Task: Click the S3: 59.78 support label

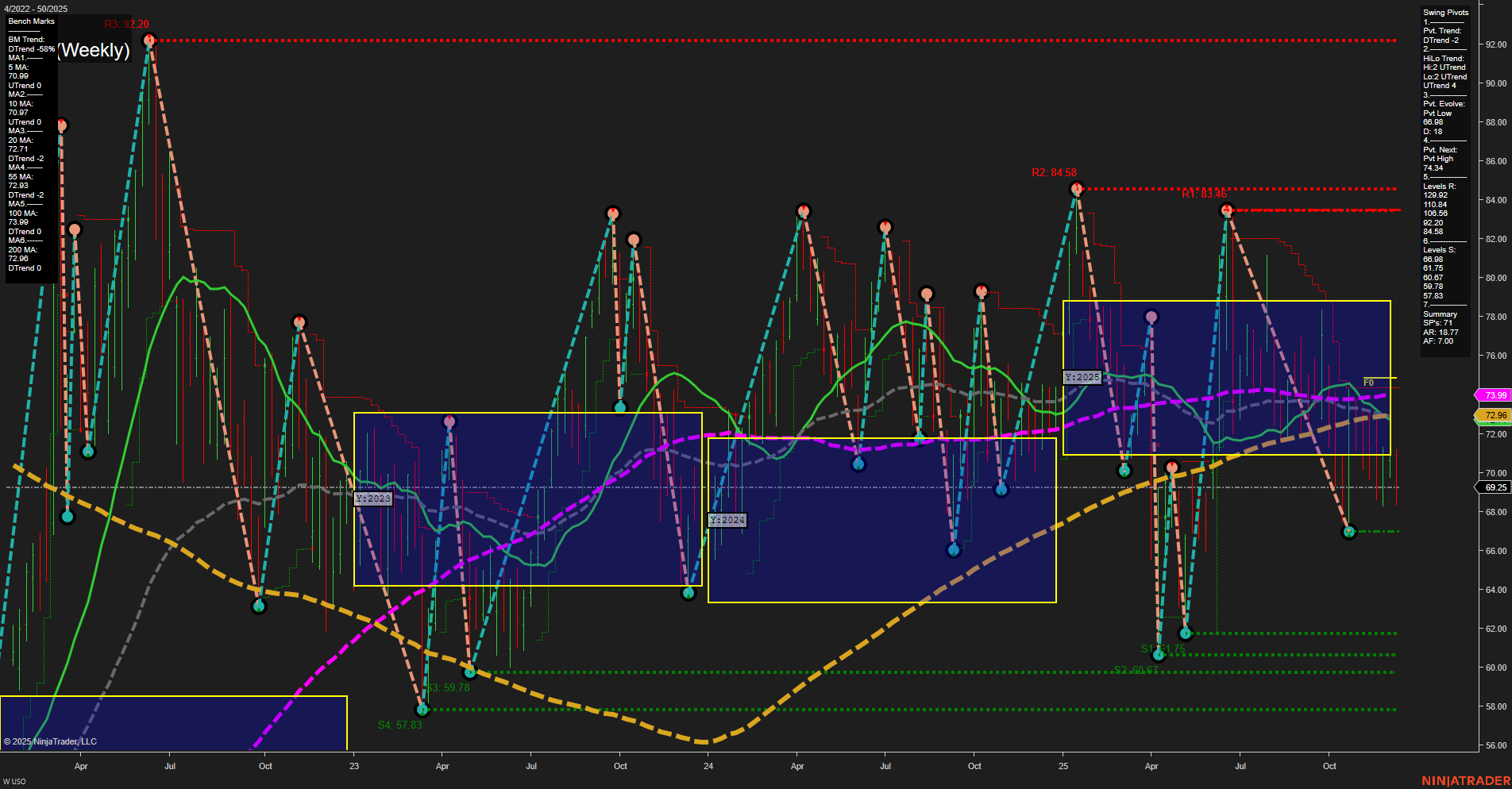Action: point(449,688)
